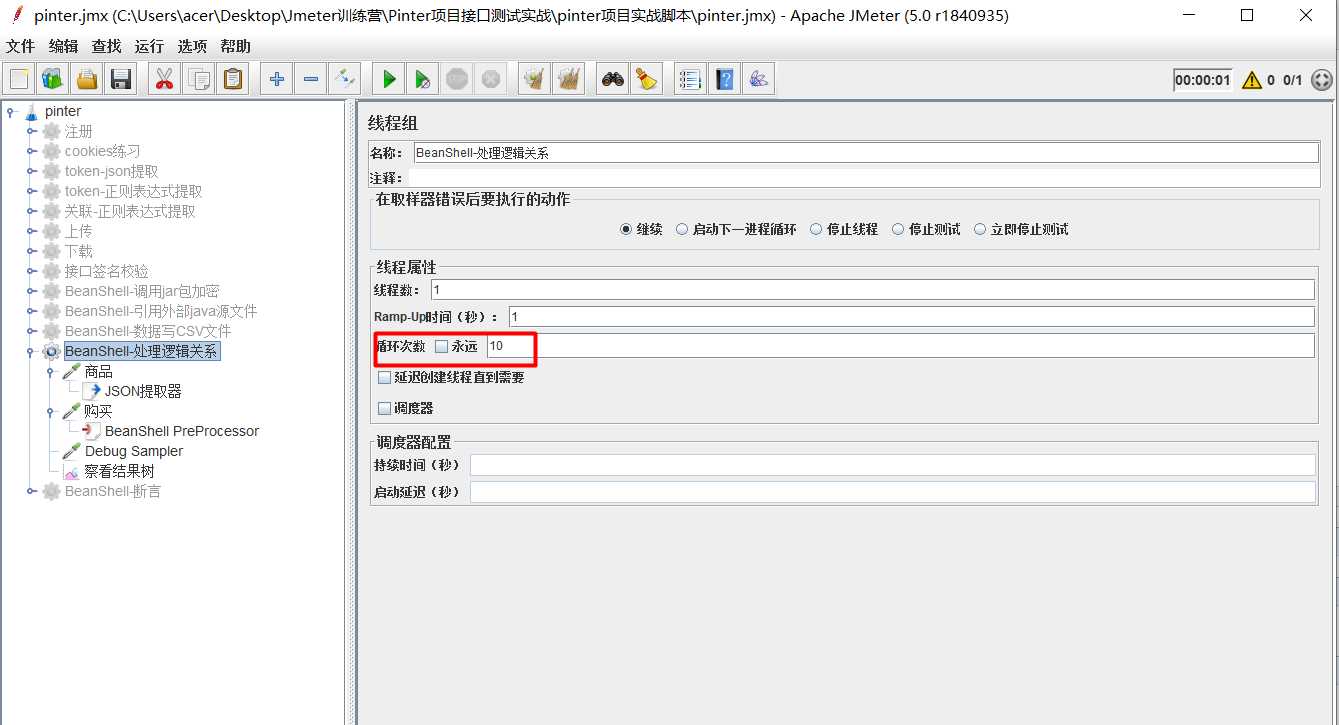
Task: Open Help with question mark icon
Action: click(724, 79)
